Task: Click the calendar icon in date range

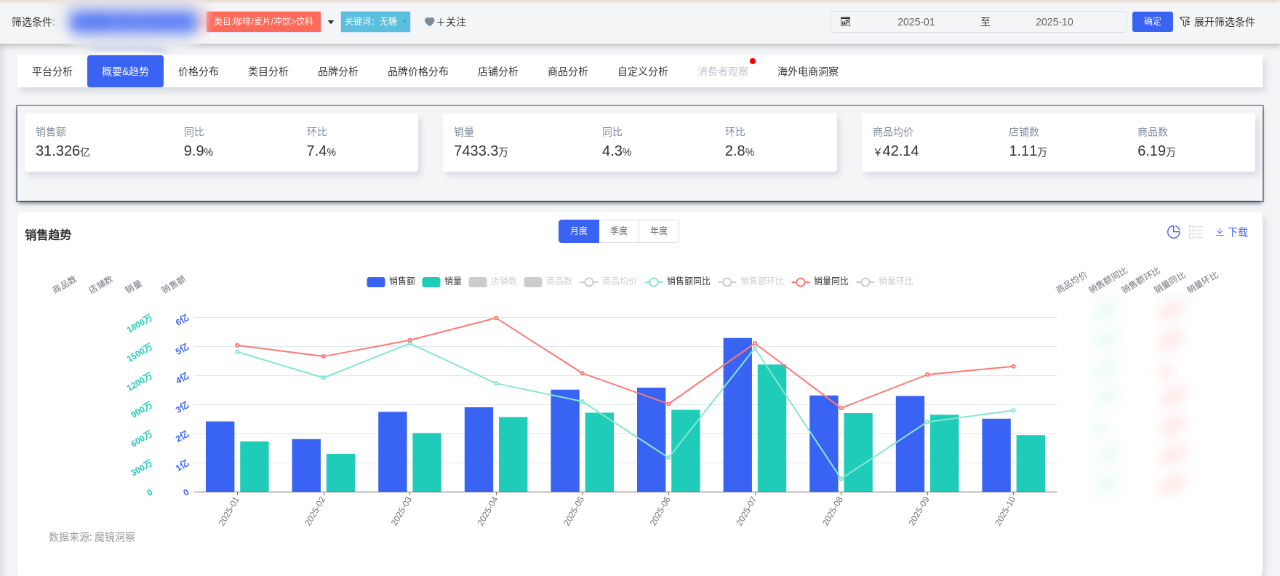Action: pos(845,22)
